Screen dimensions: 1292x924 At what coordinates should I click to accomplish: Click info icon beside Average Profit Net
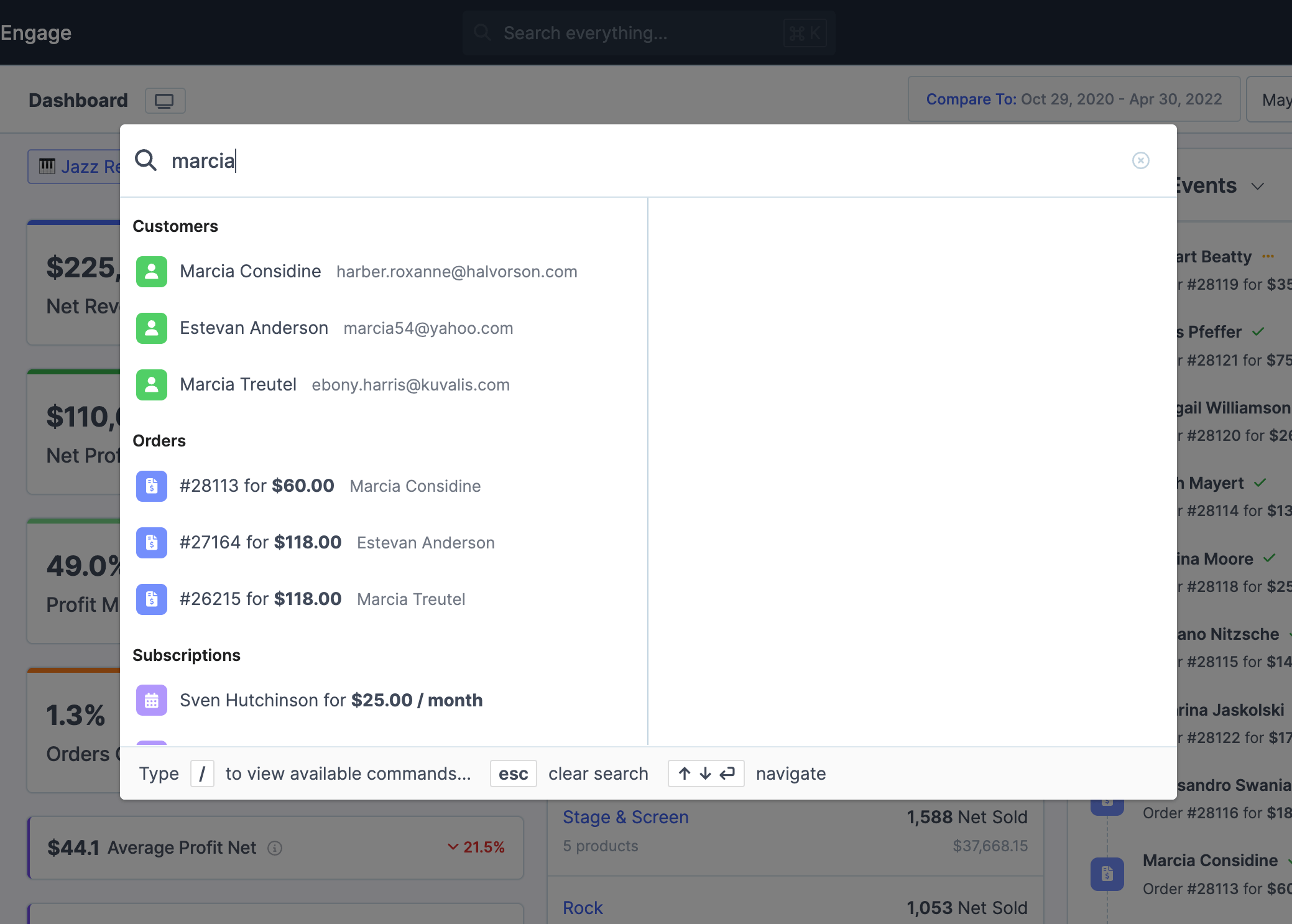click(x=275, y=848)
